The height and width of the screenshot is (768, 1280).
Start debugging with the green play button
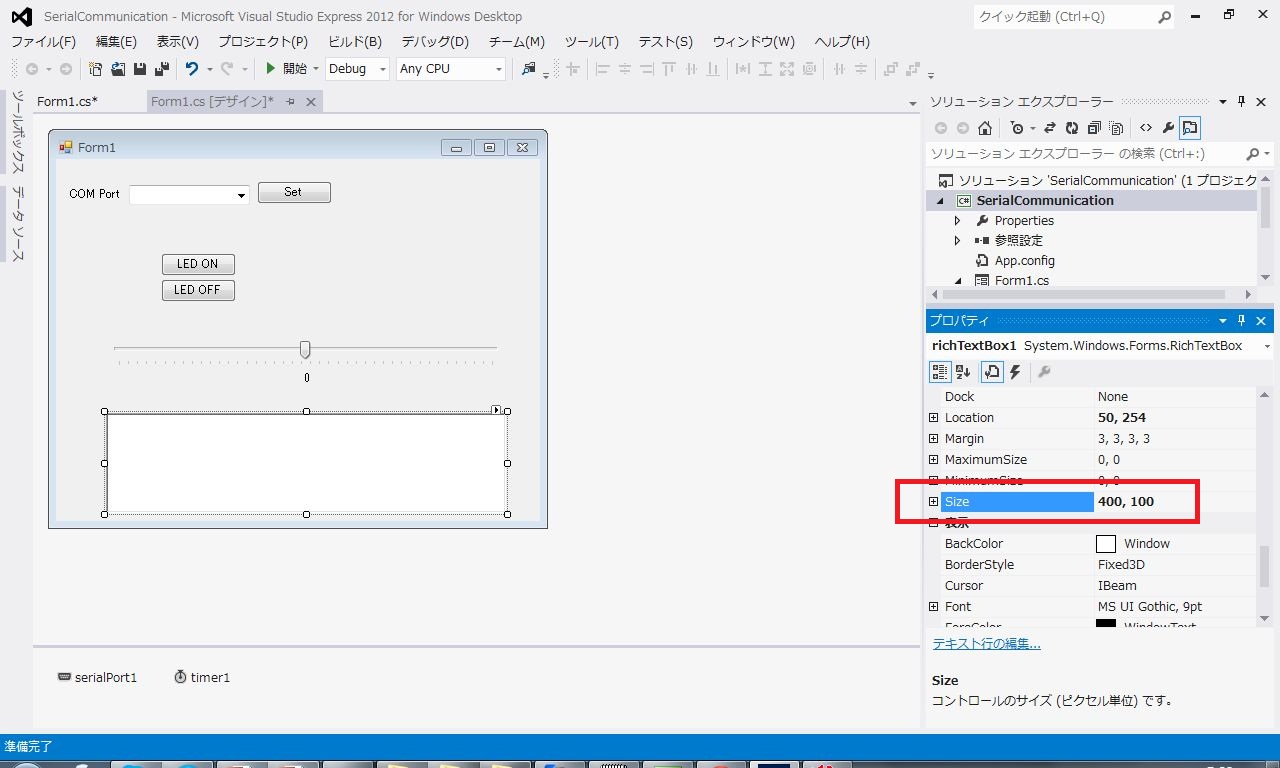270,69
